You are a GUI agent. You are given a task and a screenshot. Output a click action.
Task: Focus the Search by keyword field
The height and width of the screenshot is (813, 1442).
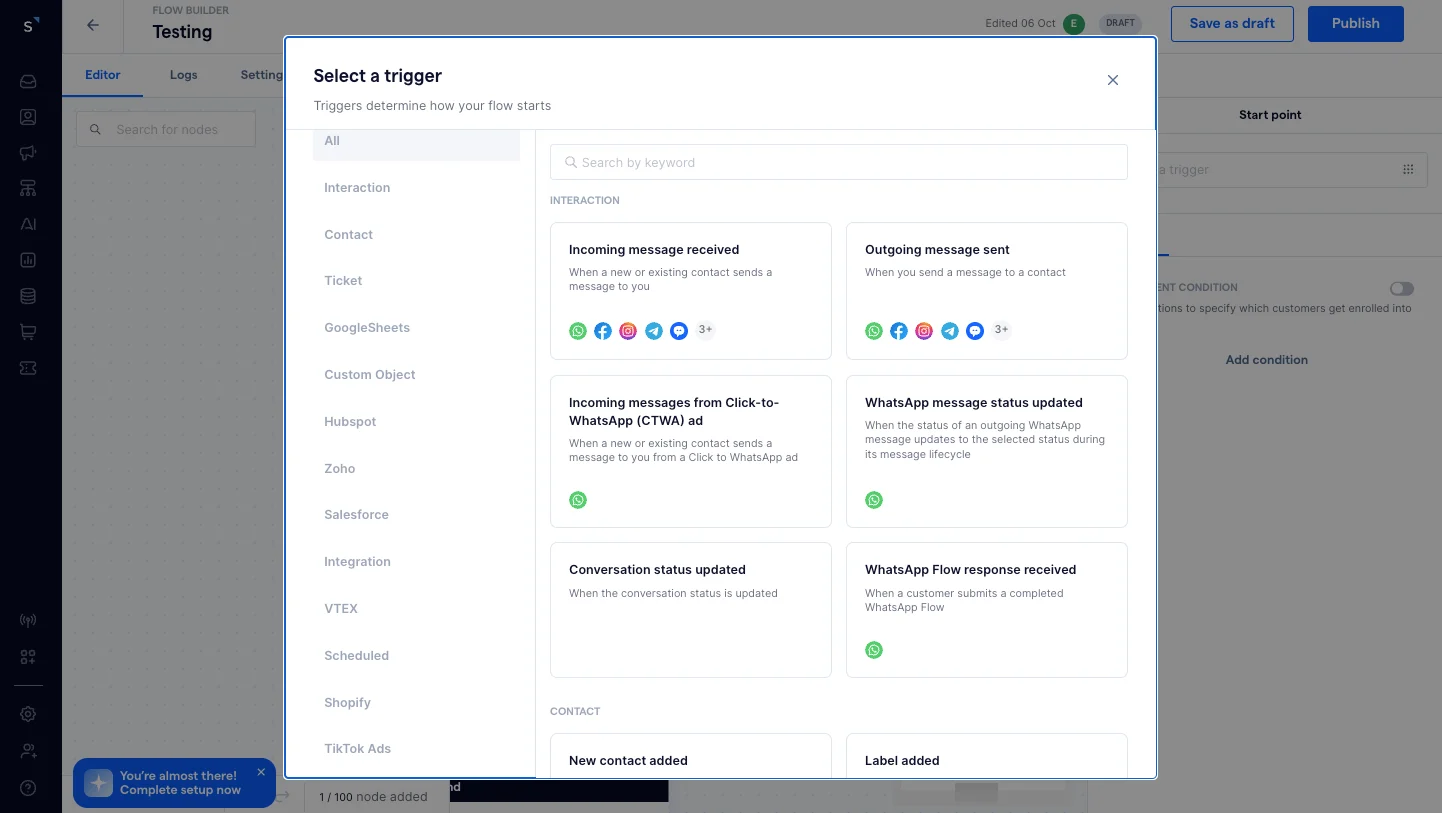click(838, 162)
